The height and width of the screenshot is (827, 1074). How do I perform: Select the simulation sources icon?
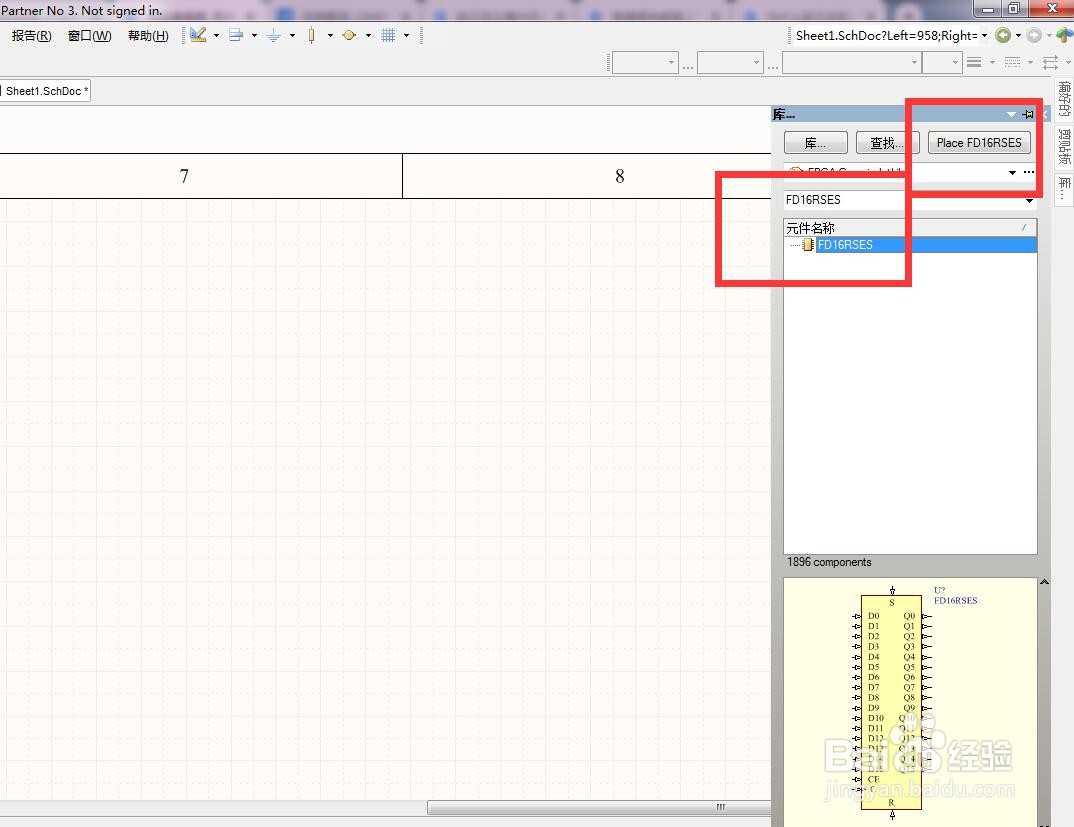[x=349, y=35]
